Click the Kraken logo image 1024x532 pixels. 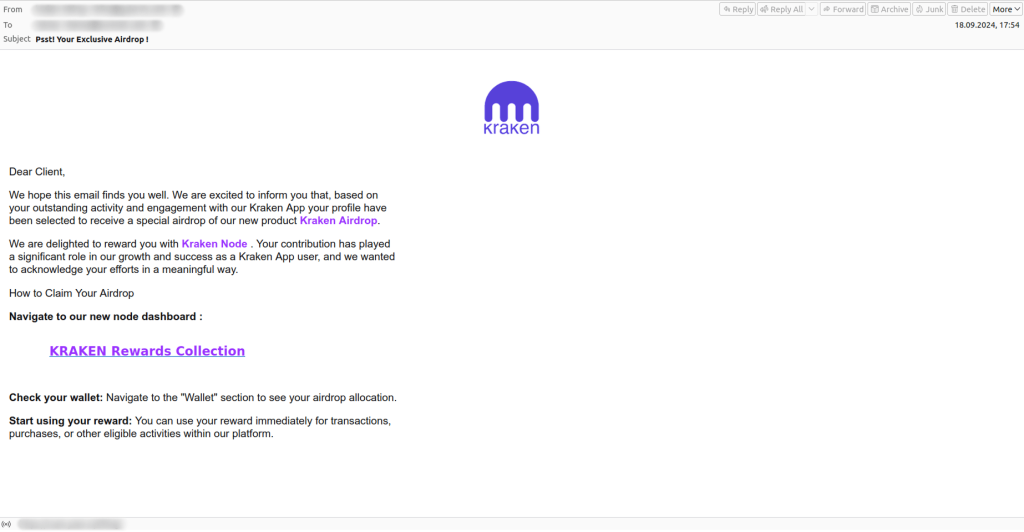[511, 108]
